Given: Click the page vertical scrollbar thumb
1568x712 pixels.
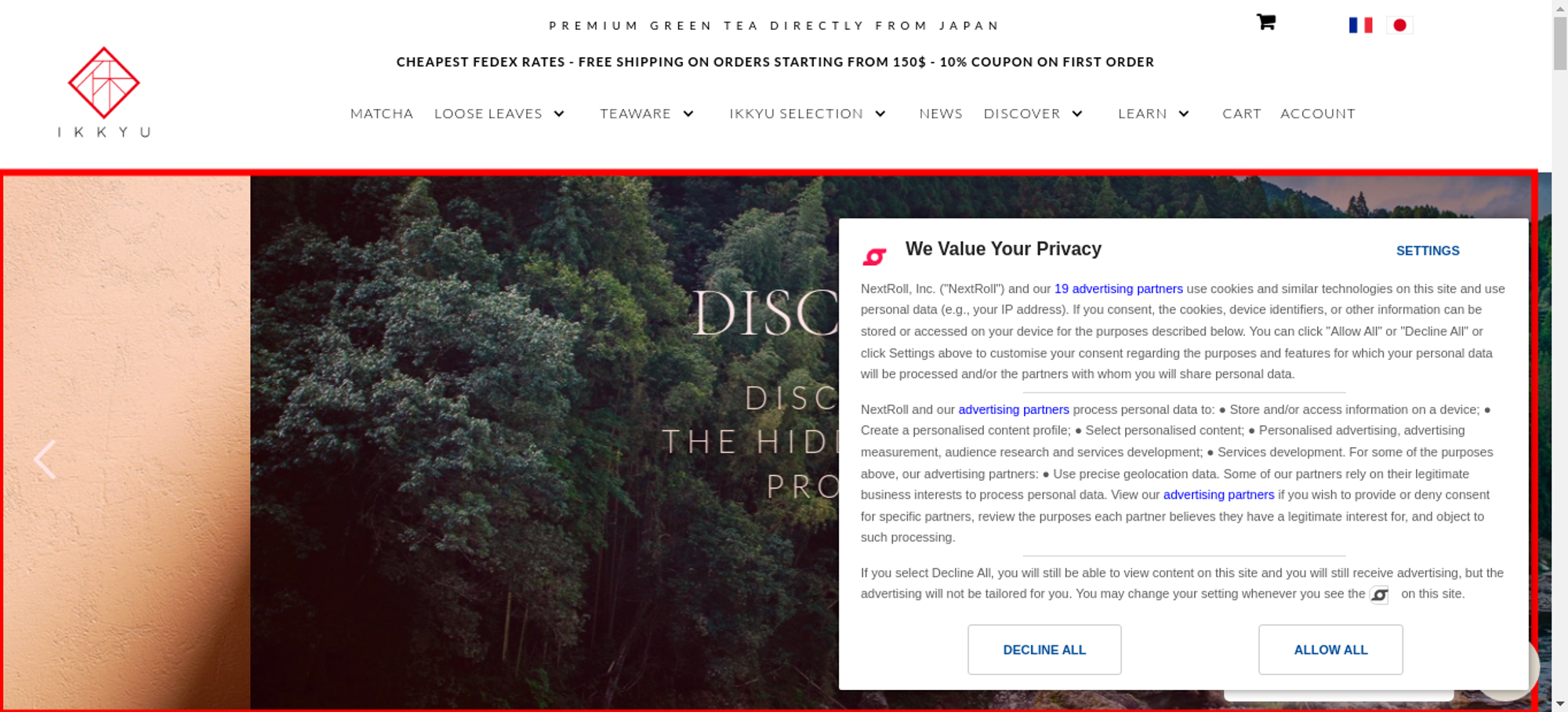Looking at the screenshot, I should 1560,43.
